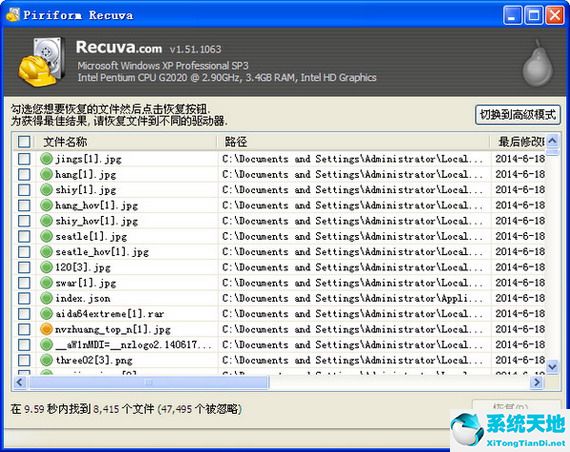Select the file name hang_hov[1].jpg
Viewport: 570px width, 452px height.
click(97, 205)
